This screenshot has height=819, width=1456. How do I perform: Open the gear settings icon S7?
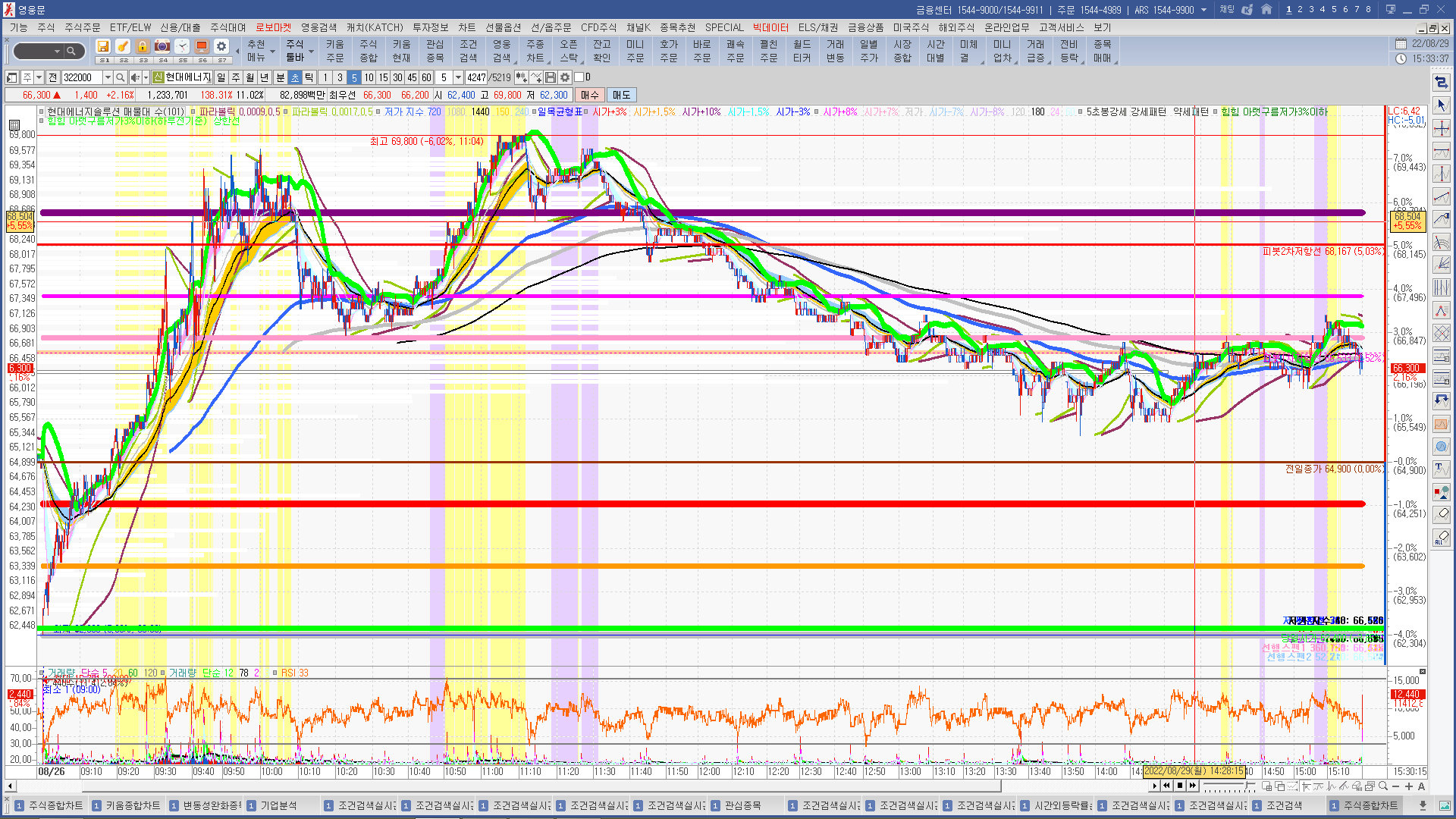(x=221, y=47)
